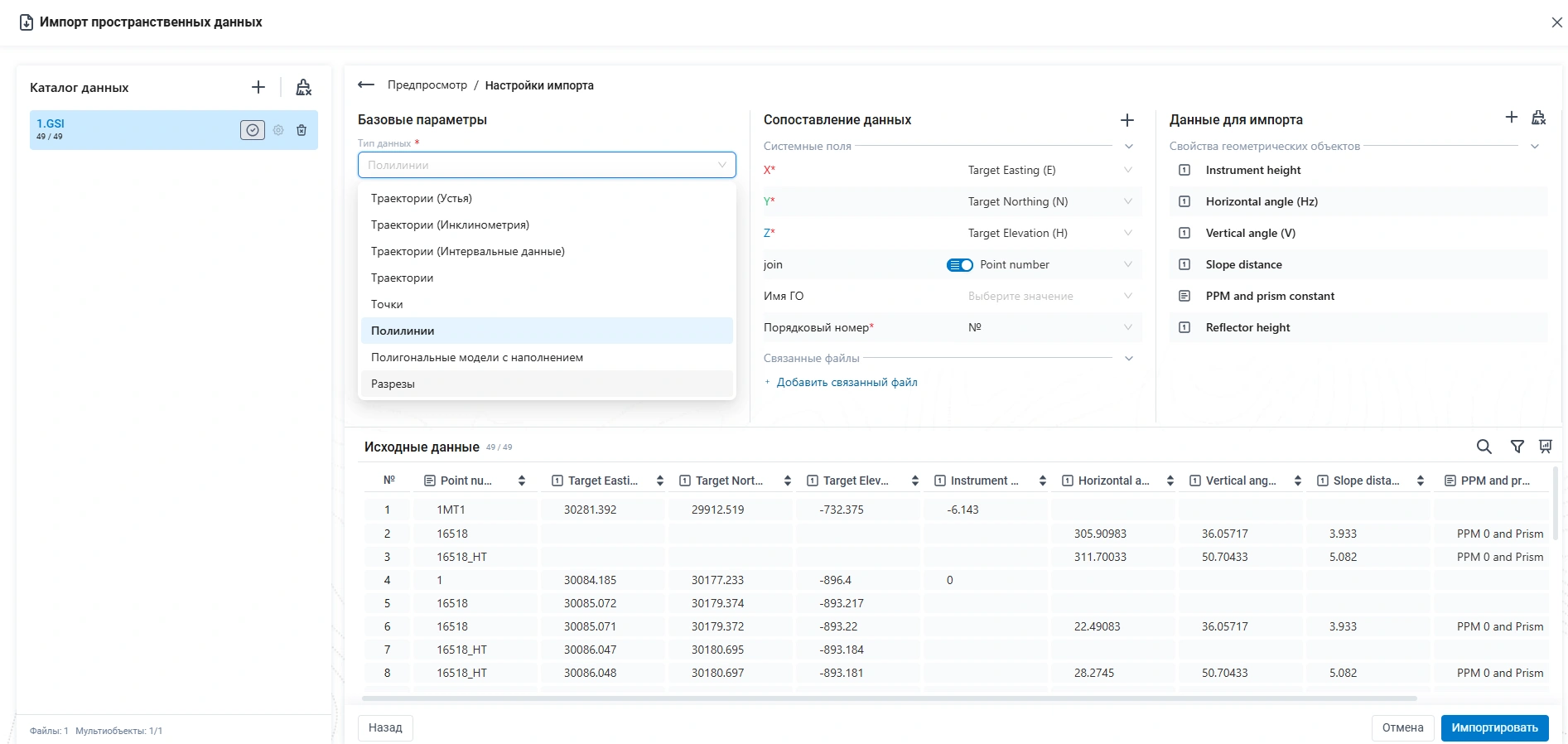Image resolution: width=1568 pixels, height=744 pixels.
Task: Open the filter funnel for Исходные данные
Action: [1517, 447]
